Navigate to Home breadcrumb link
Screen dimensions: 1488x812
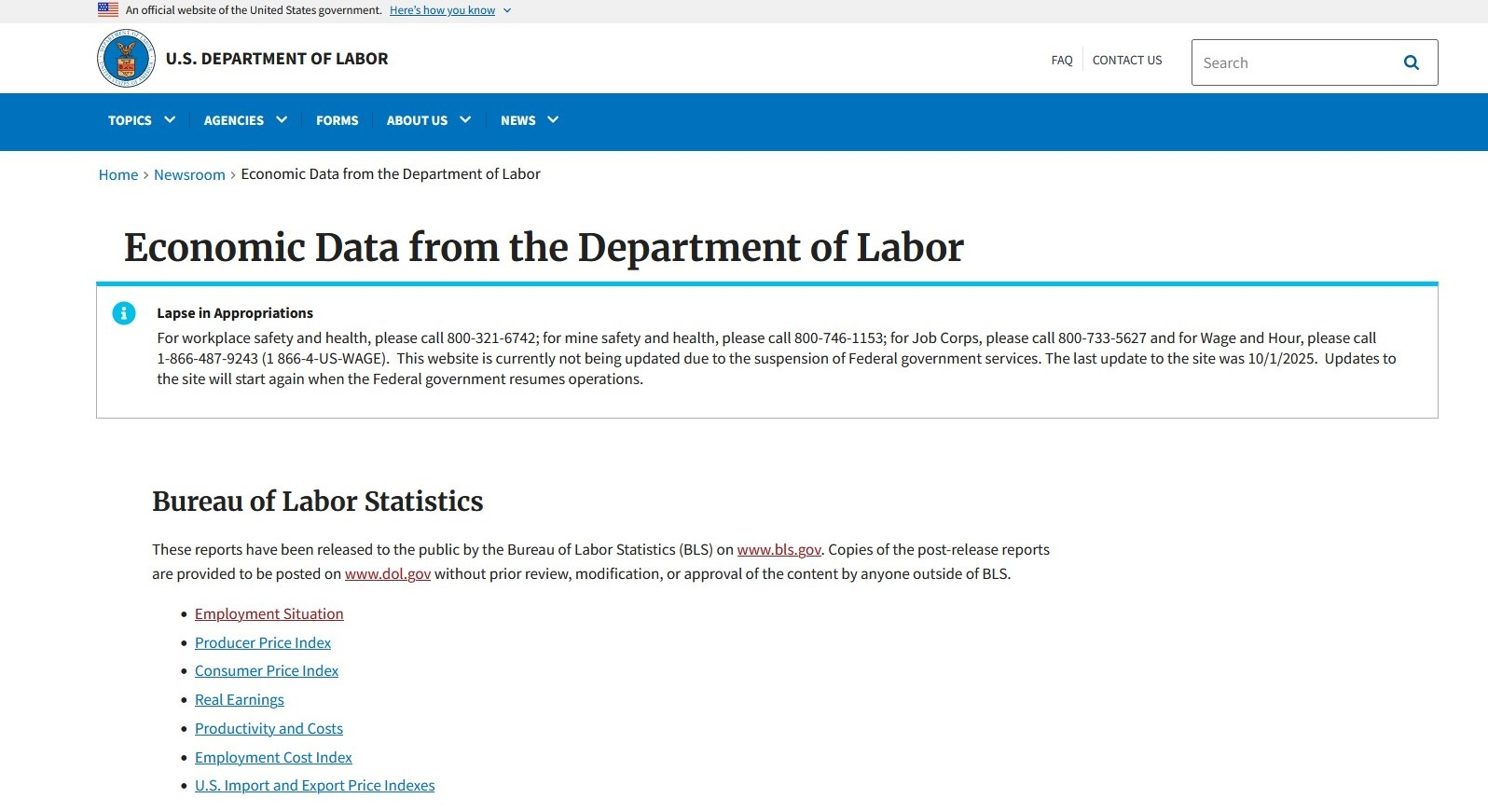[x=118, y=175]
